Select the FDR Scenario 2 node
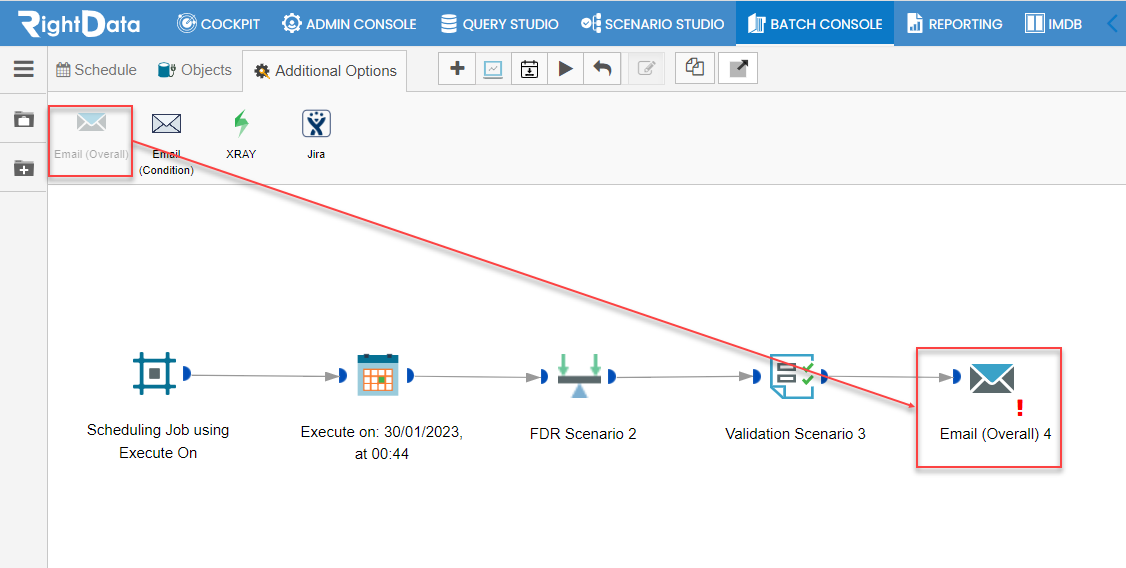Screen dimensions: 1126x568 (x=579, y=376)
